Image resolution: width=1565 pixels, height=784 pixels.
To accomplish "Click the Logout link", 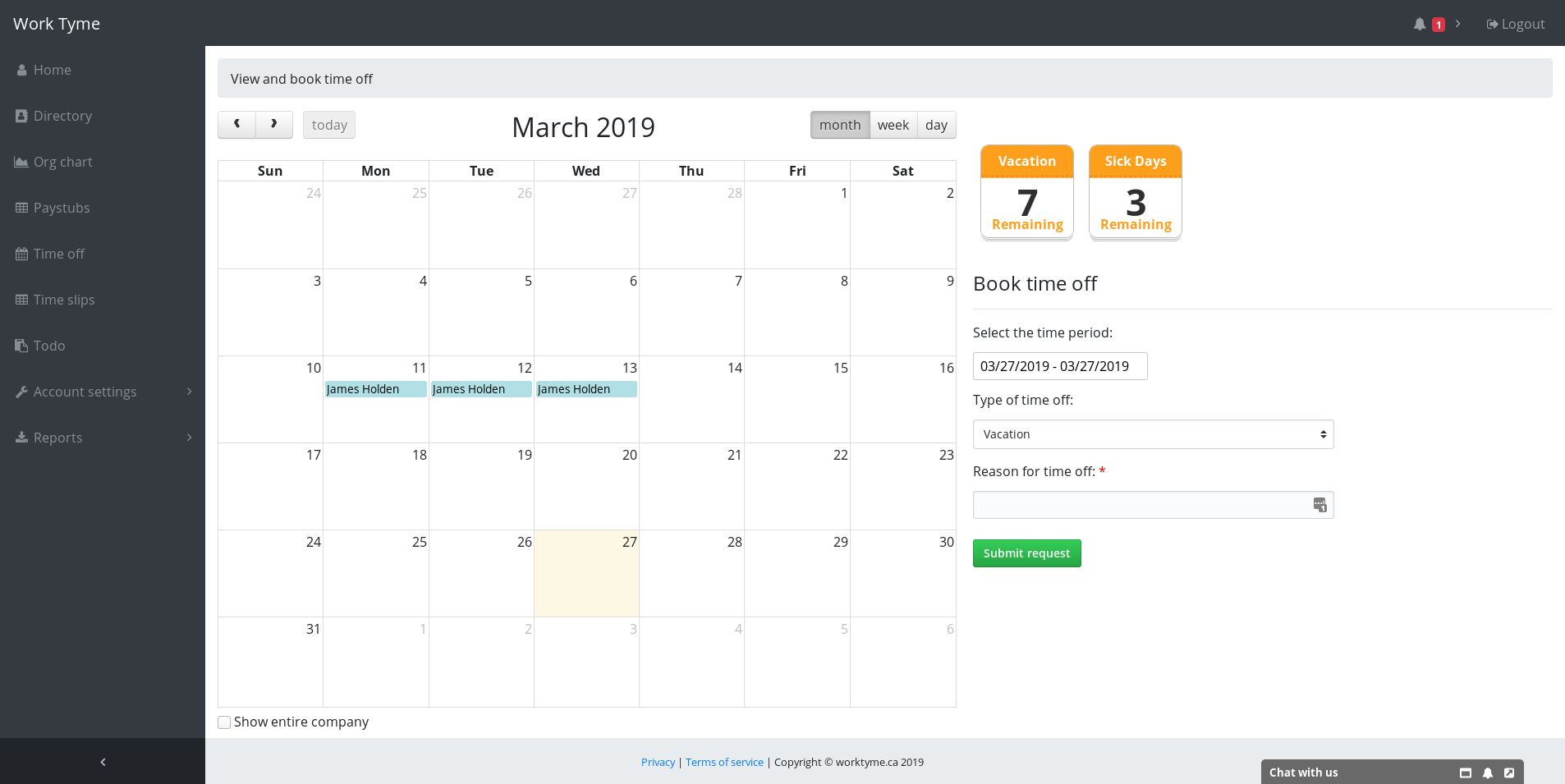I will tap(1515, 25).
